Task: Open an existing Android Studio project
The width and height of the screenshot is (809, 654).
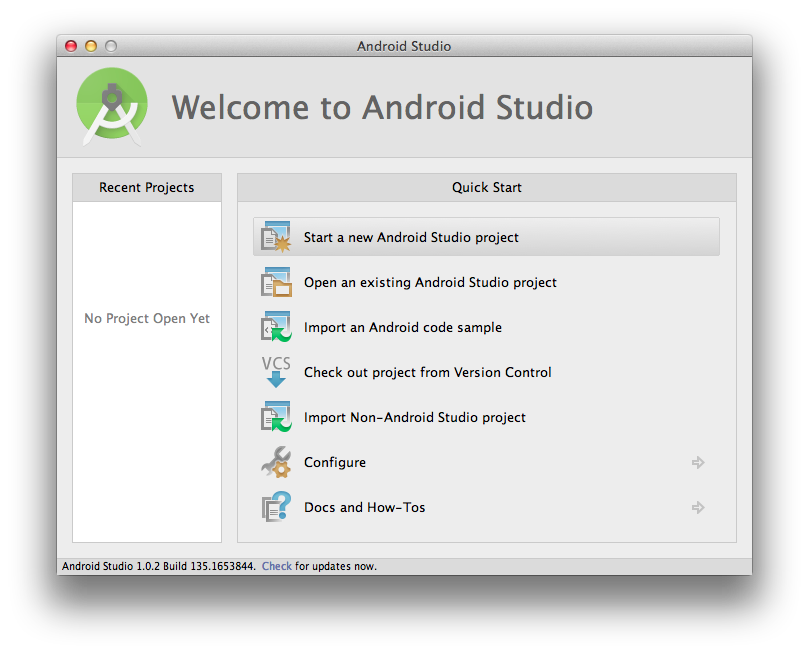Action: point(430,282)
